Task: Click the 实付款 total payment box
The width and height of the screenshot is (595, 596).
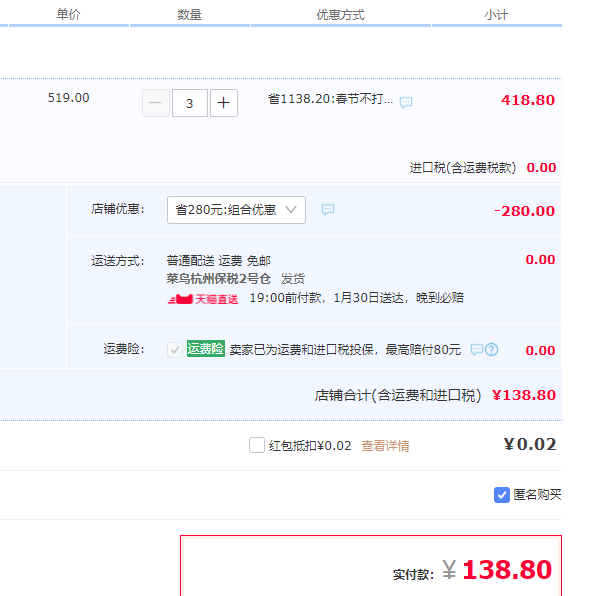Action: (x=371, y=566)
